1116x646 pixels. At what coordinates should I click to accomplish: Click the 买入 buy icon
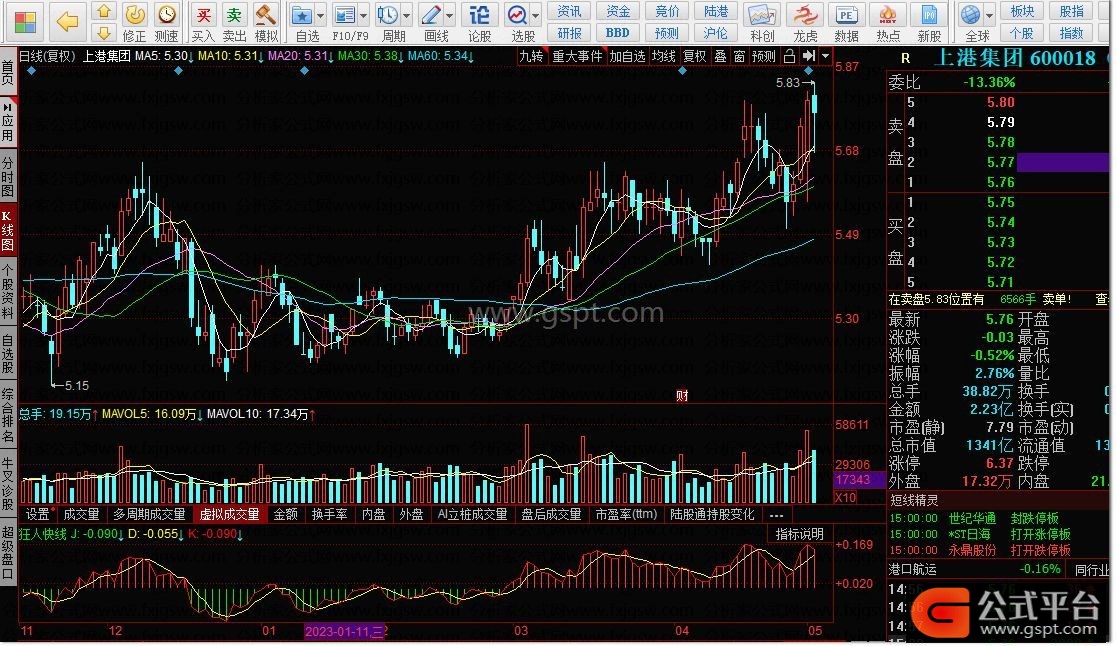[x=204, y=22]
